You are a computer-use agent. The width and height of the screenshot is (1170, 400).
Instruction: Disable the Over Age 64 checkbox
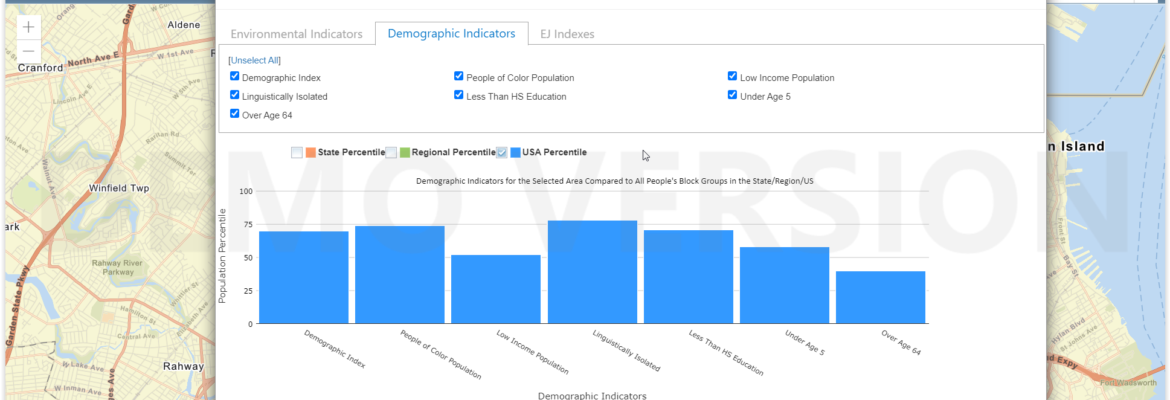coord(235,114)
